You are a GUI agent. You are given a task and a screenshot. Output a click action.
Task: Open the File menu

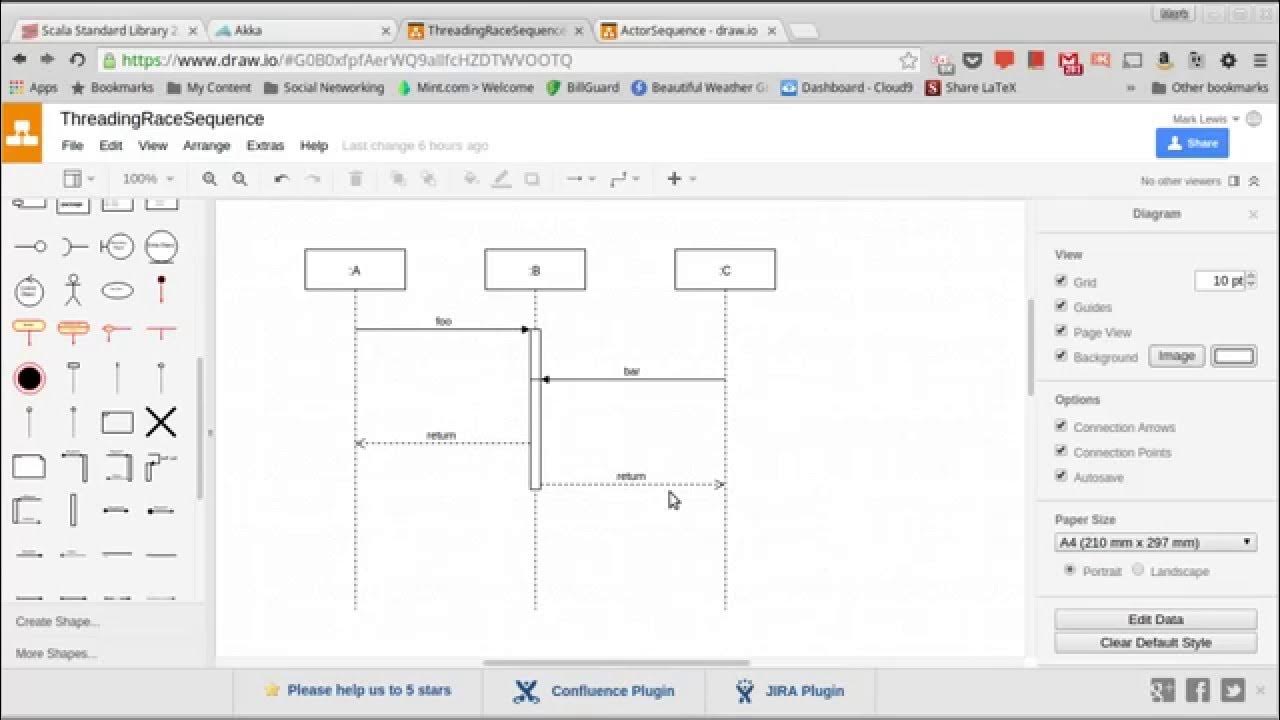click(72, 146)
